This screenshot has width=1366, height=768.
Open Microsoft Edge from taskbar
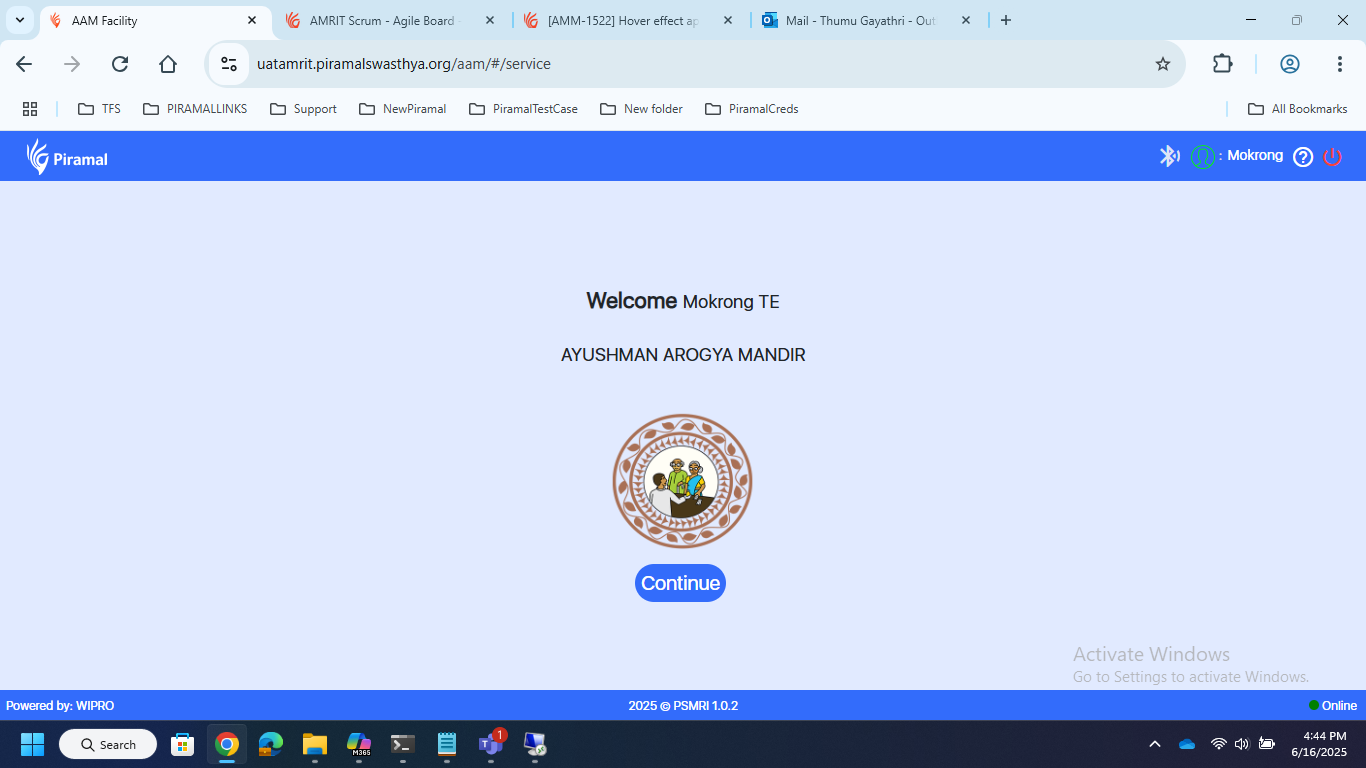271,744
